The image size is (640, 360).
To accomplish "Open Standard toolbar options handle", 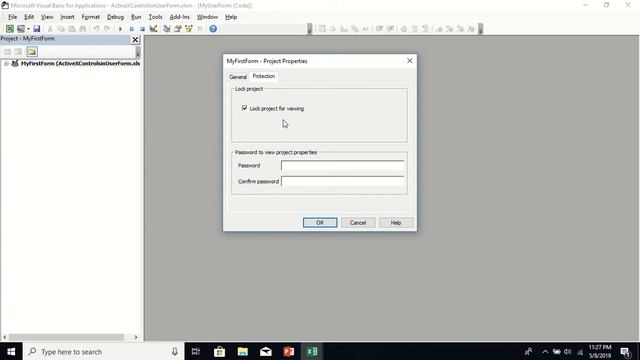I will click(x=310, y=29).
